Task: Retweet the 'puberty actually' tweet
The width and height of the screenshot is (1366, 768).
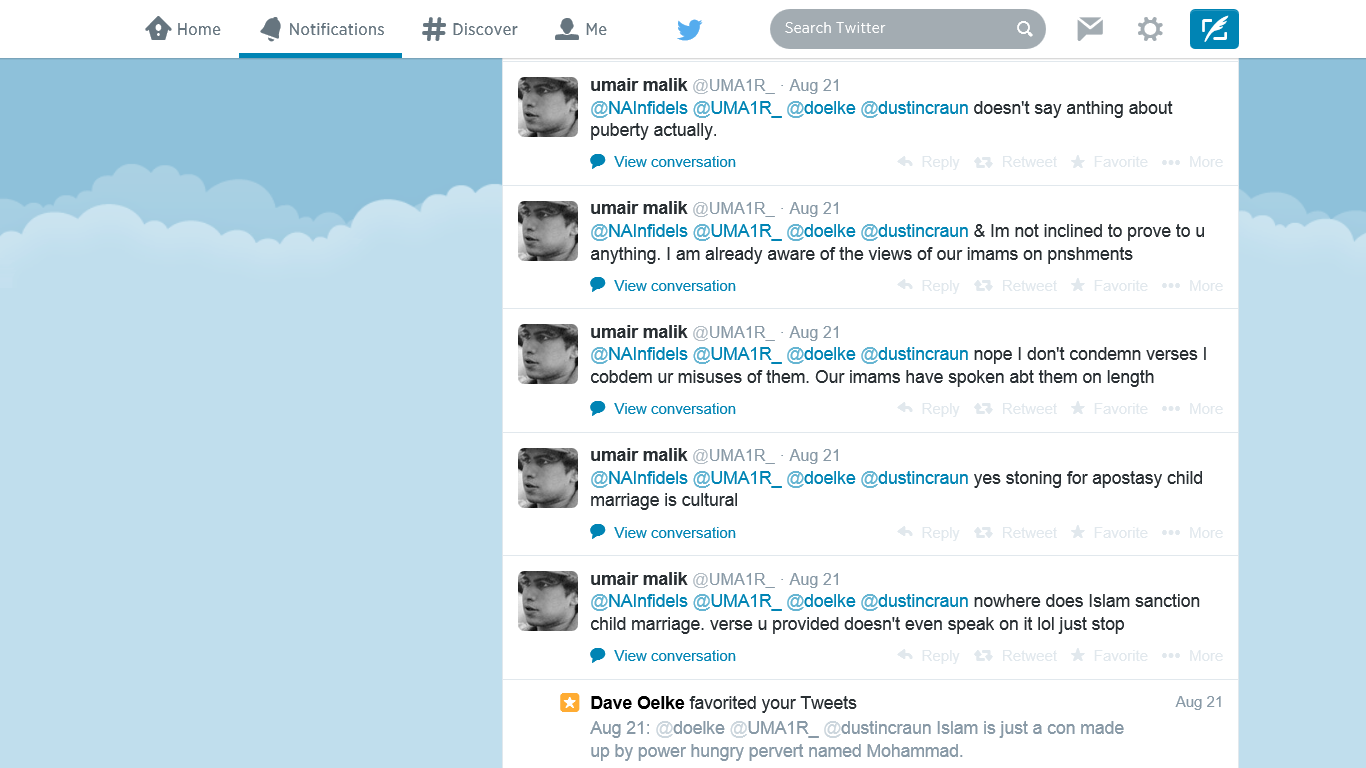Action: (x=1015, y=162)
